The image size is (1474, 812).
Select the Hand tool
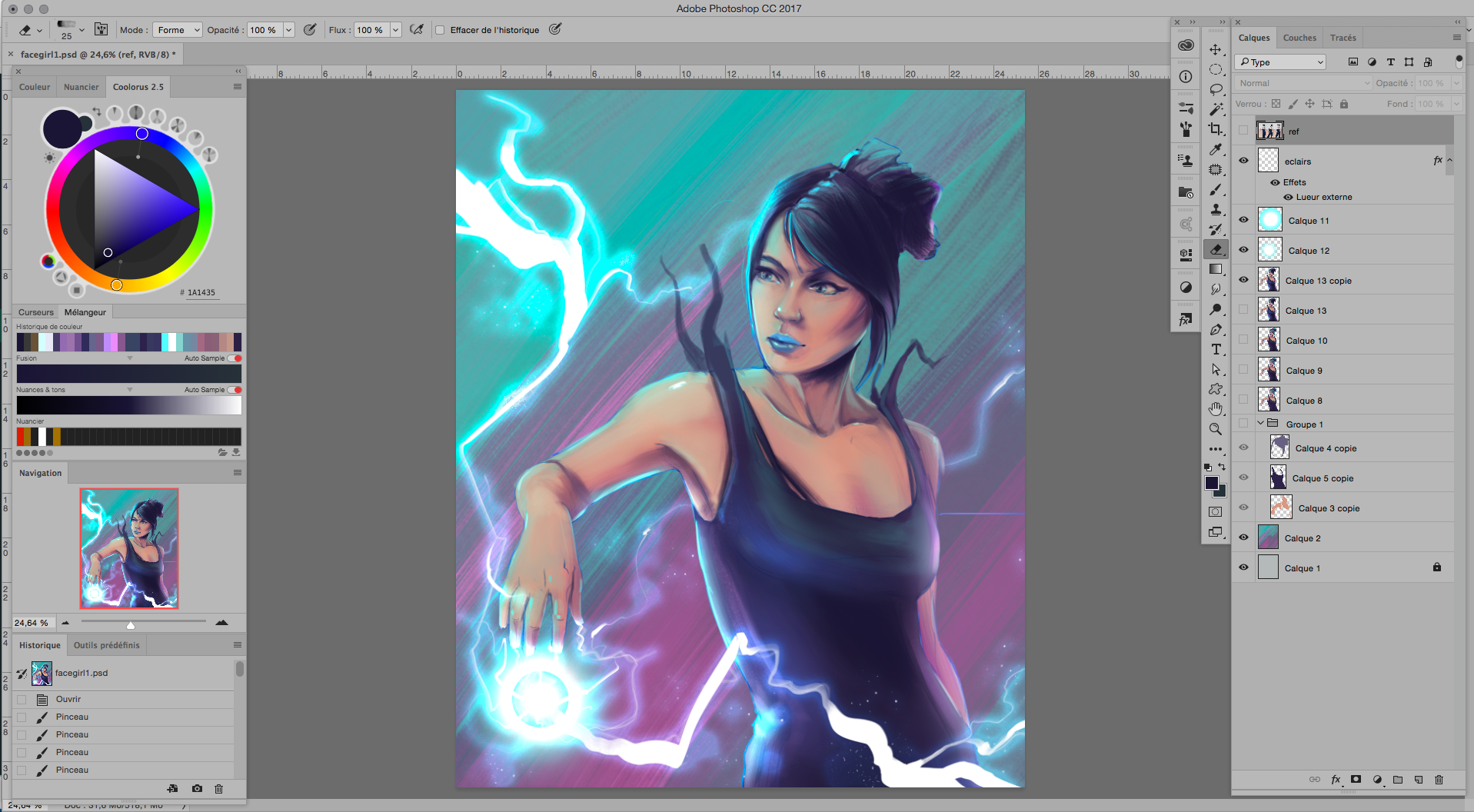pos(1216,409)
